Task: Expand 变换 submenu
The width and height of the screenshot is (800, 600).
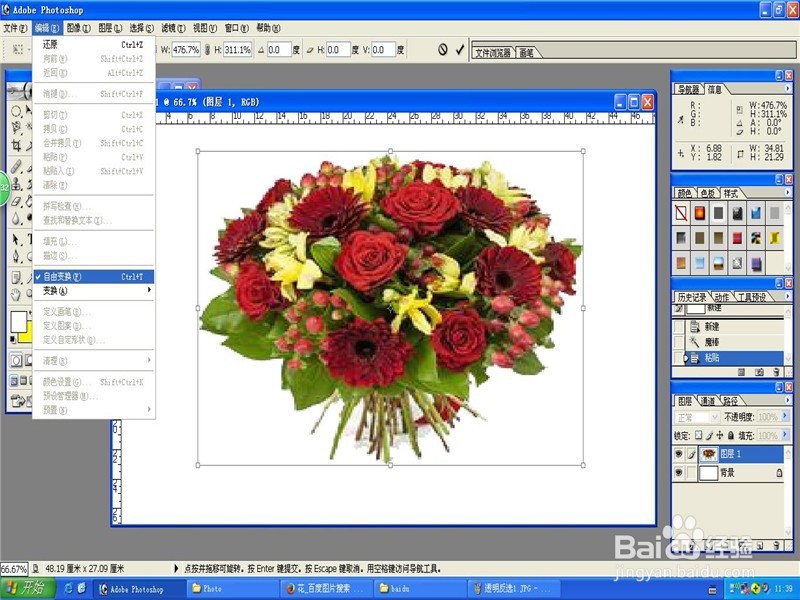Action: [94, 290]
